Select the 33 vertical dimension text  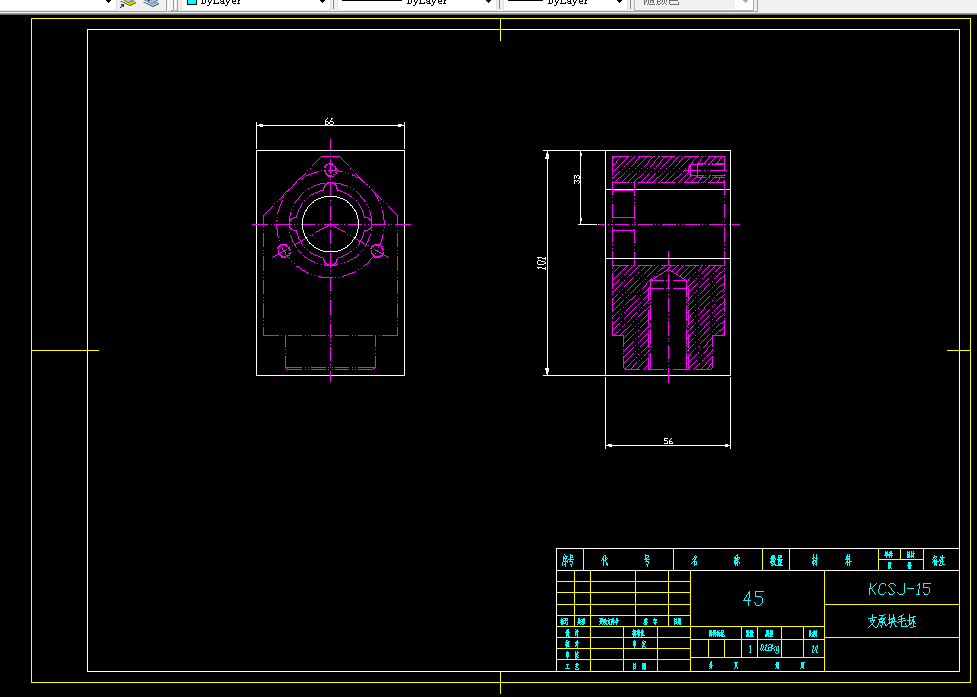coord(576,179)
